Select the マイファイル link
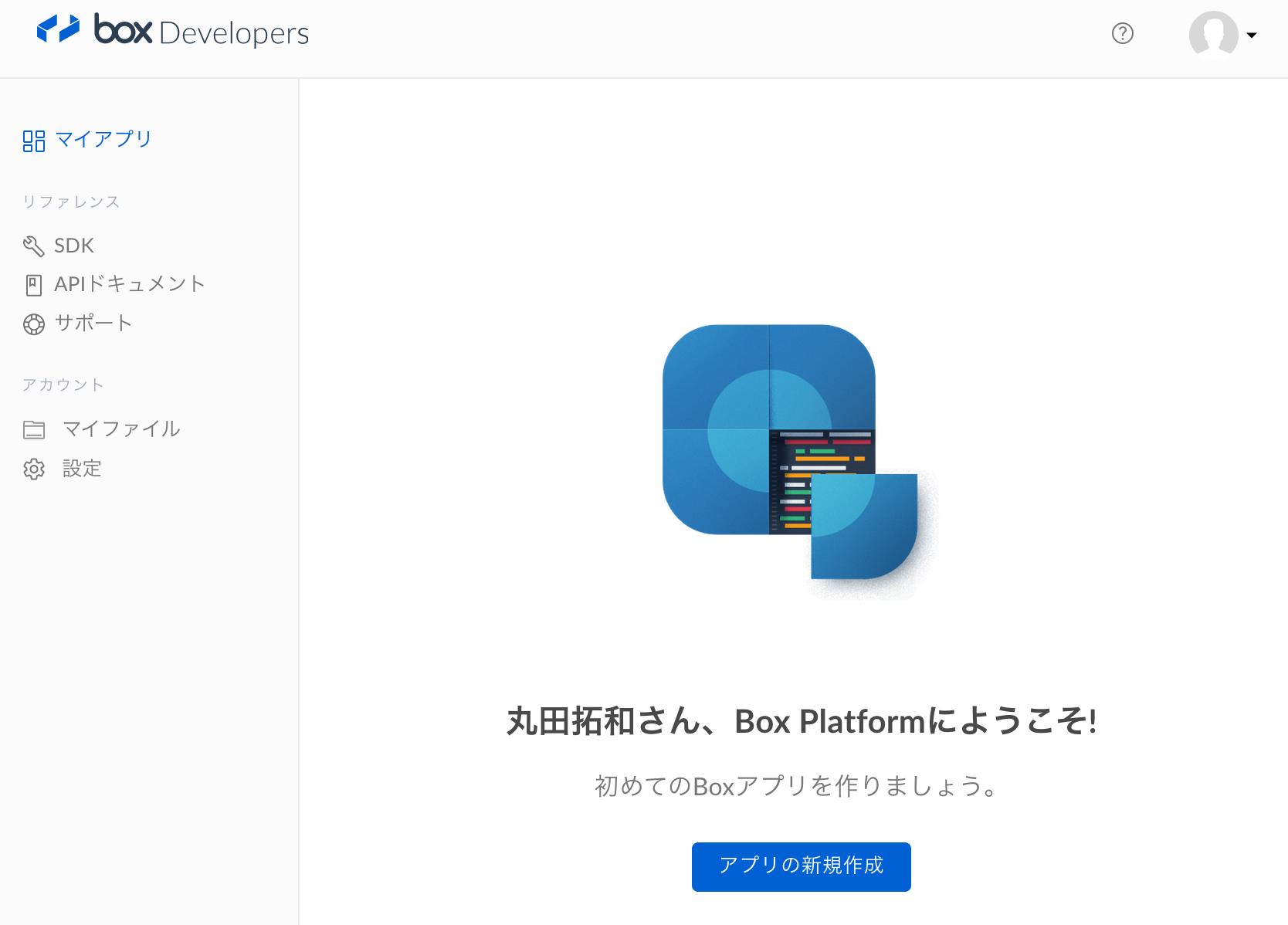The width and height of the screenshot is (1288, 925). (x=121, y=429)
